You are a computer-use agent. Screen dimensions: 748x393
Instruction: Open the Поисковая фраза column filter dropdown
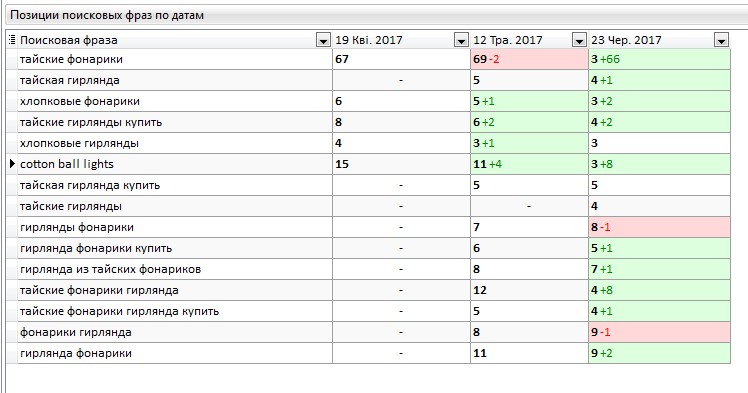(x=323, y=41)
